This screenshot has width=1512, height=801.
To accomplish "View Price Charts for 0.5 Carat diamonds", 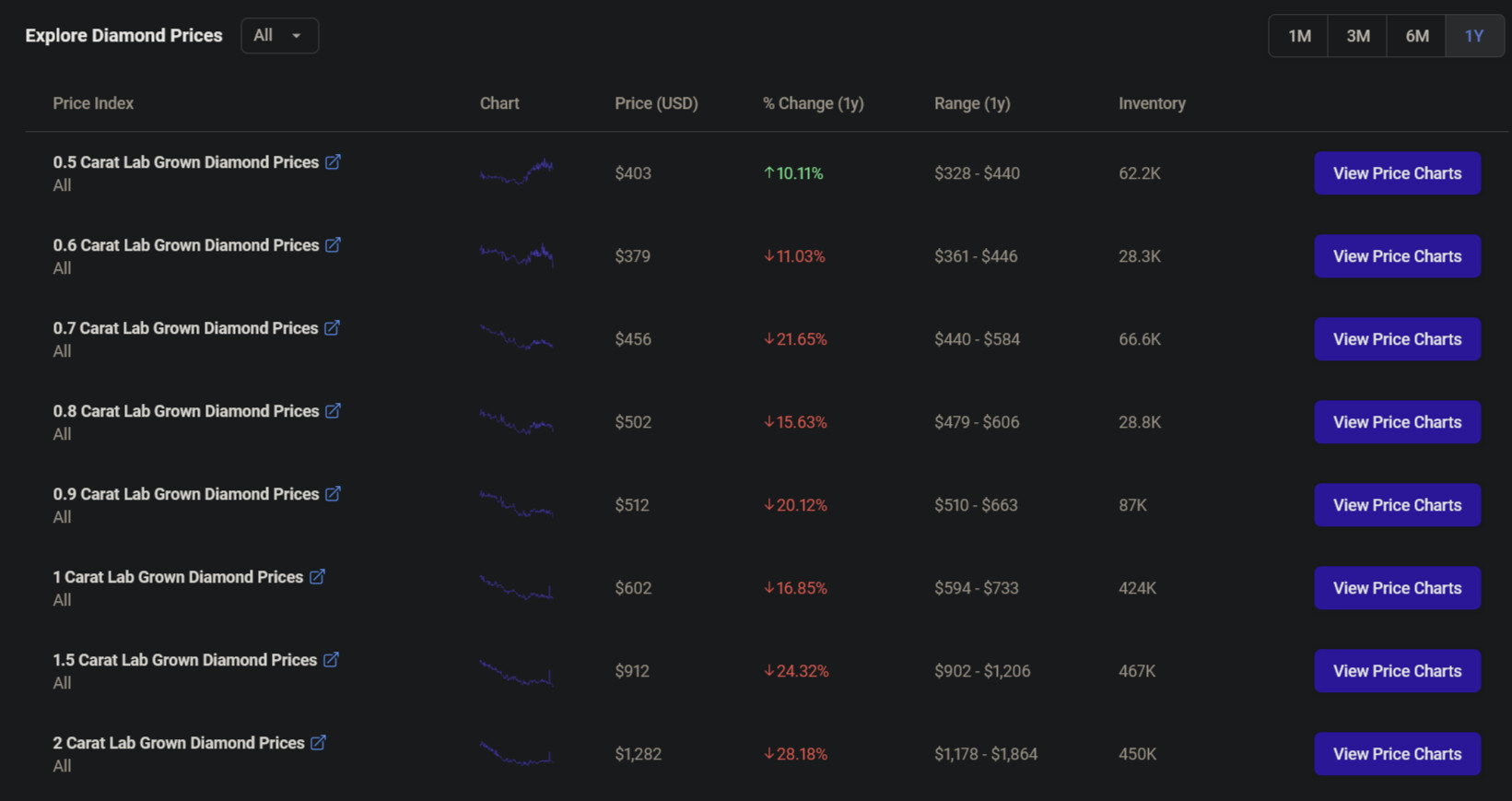I will point(1397,173).
